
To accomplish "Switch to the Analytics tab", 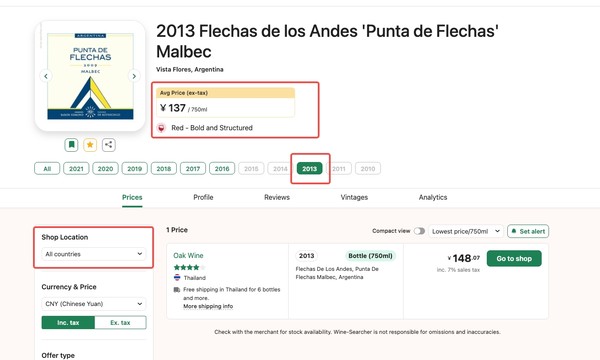I will click(x=433, y=197).
